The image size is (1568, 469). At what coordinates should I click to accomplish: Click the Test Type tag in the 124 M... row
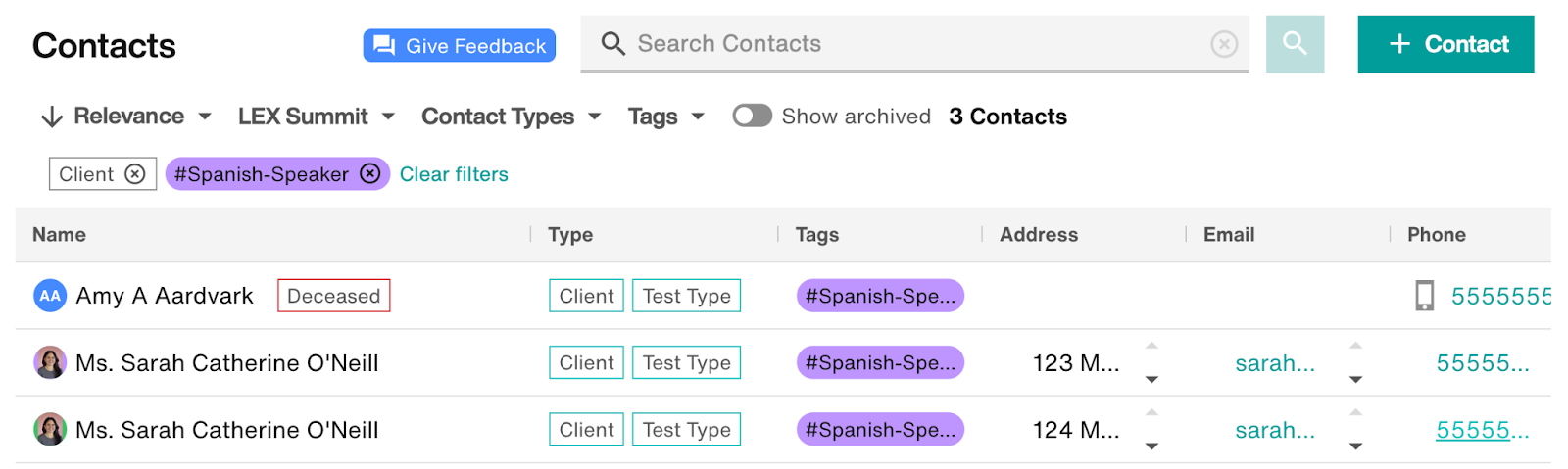point(686,429)
